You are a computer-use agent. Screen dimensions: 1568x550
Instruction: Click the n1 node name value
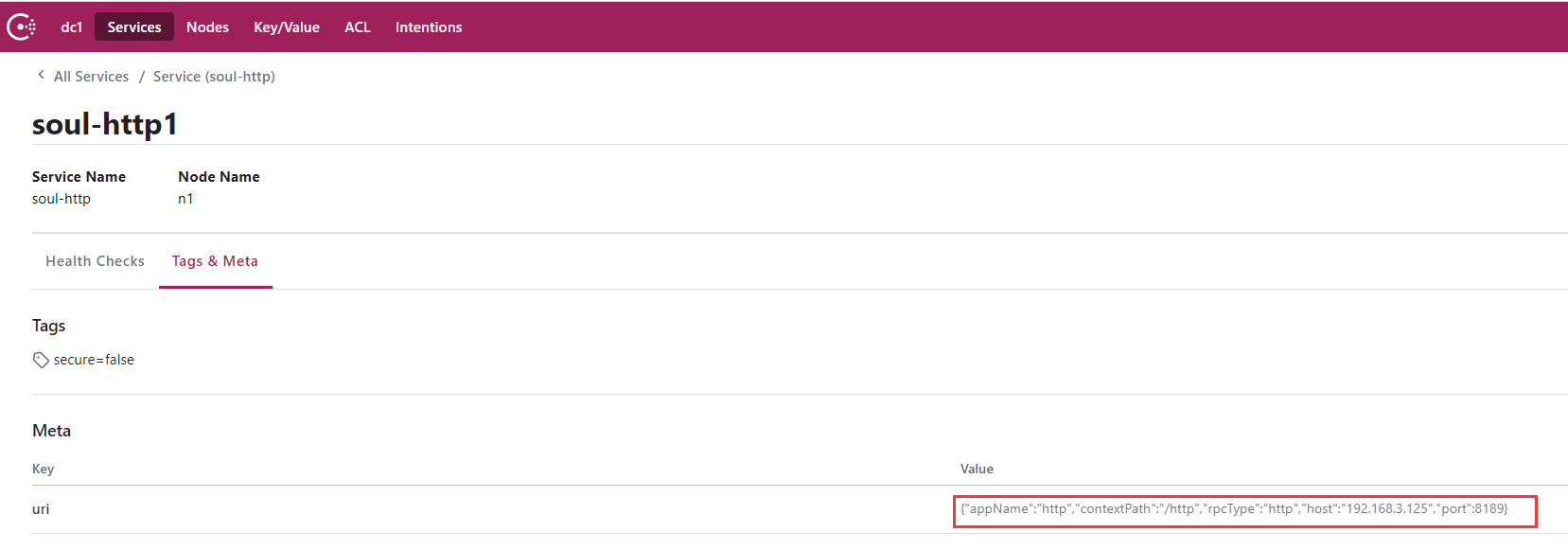(185, 199)
